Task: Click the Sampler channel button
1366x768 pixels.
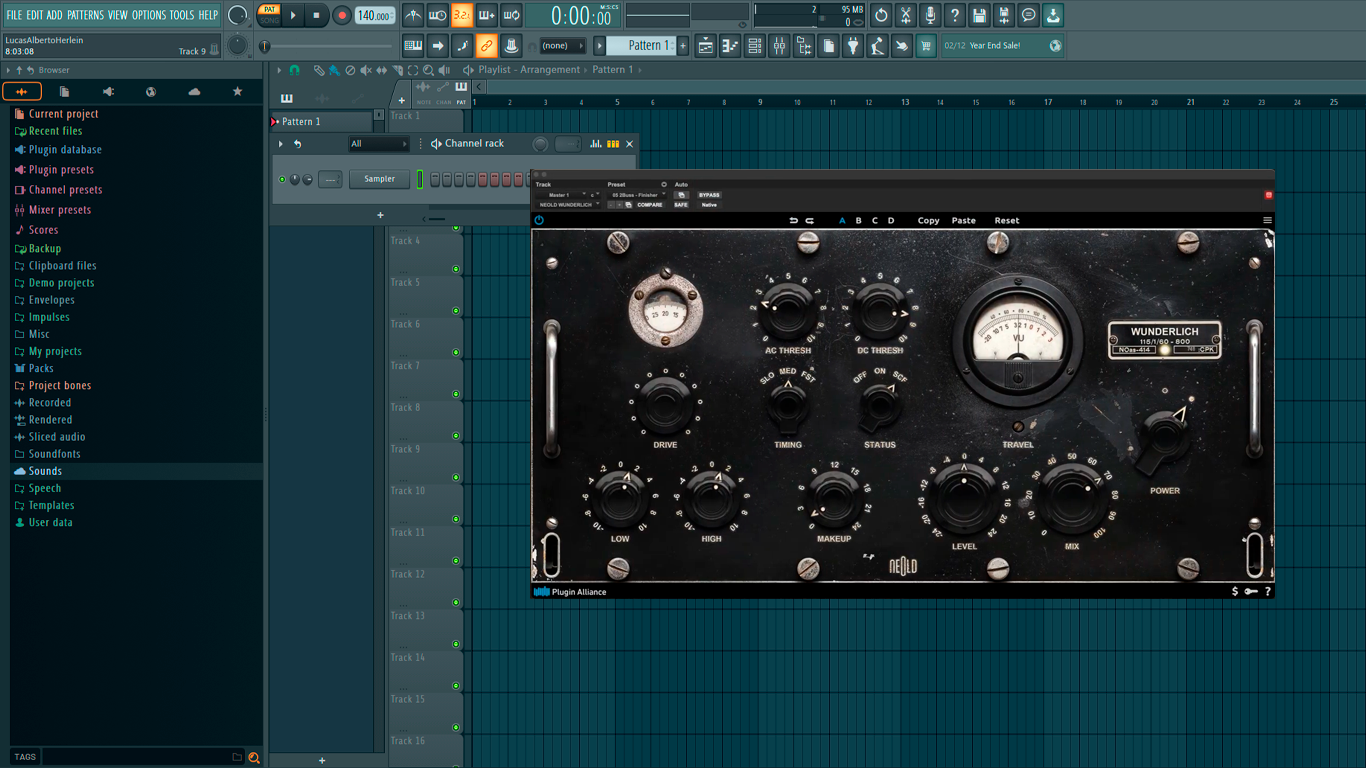Action: (379, 179)
